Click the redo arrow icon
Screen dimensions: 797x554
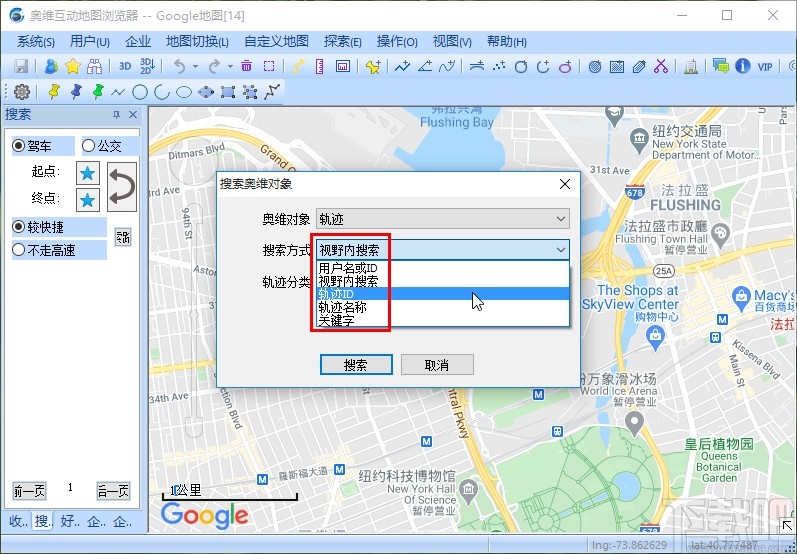[214, 66]
